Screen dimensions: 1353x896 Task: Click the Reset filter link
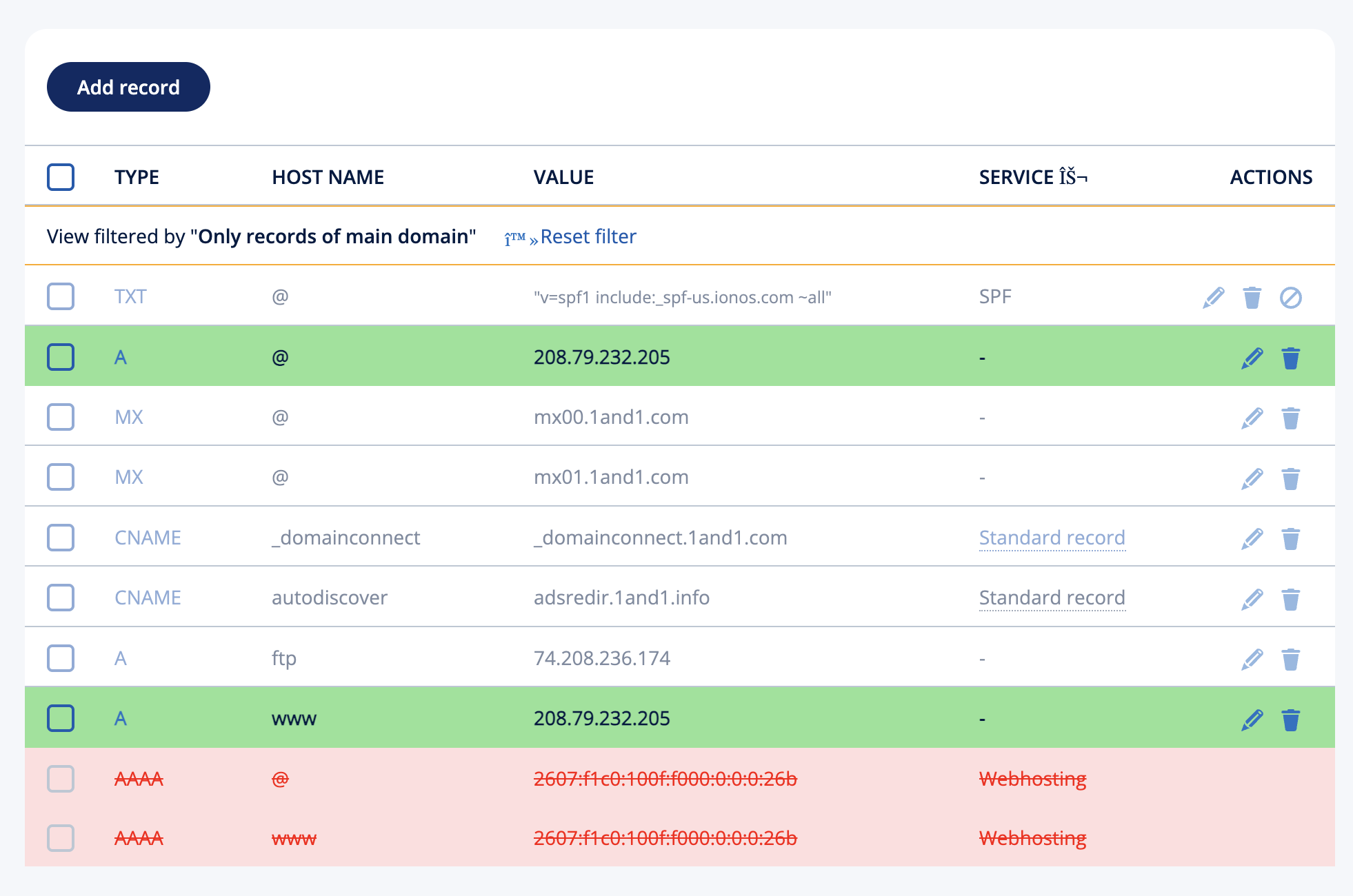coord(588,236)
